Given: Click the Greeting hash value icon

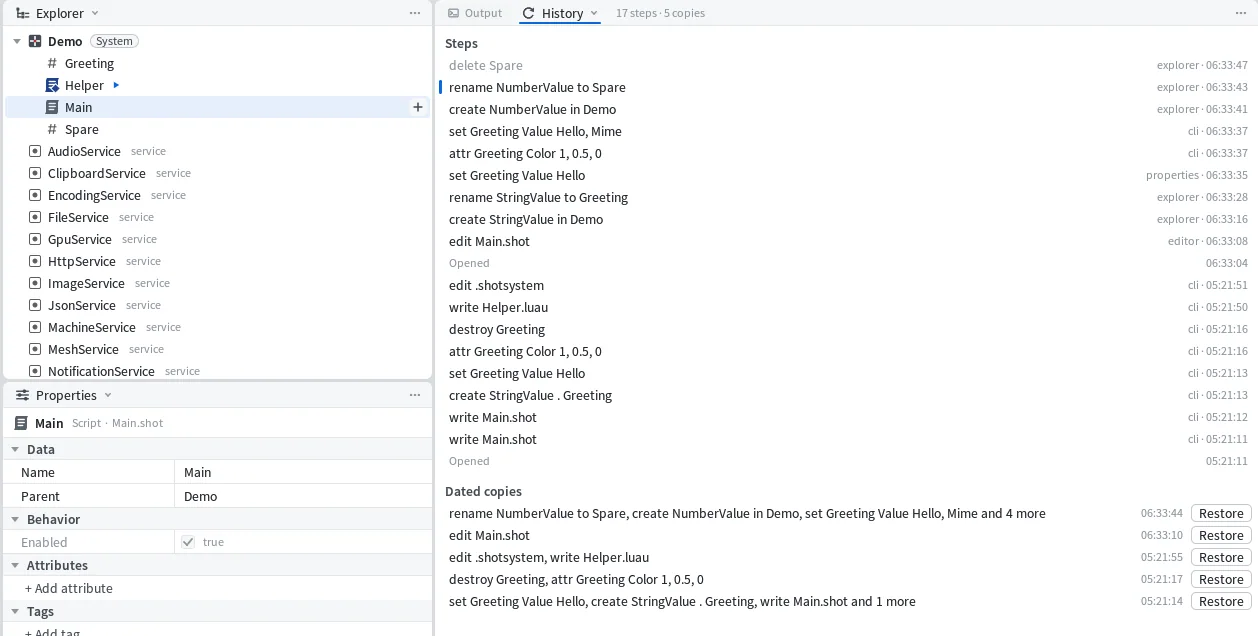Looking at the screenshot, I should (52, 63).
